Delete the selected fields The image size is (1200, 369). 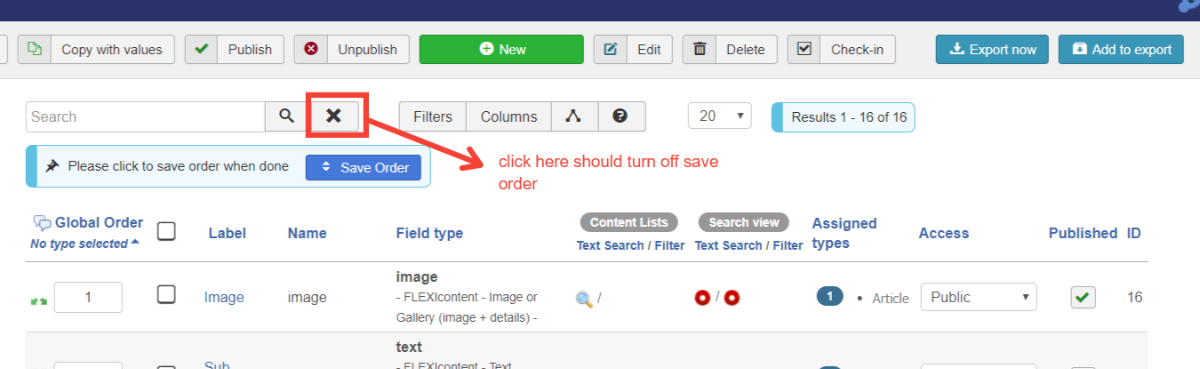[x=730, y=49]
